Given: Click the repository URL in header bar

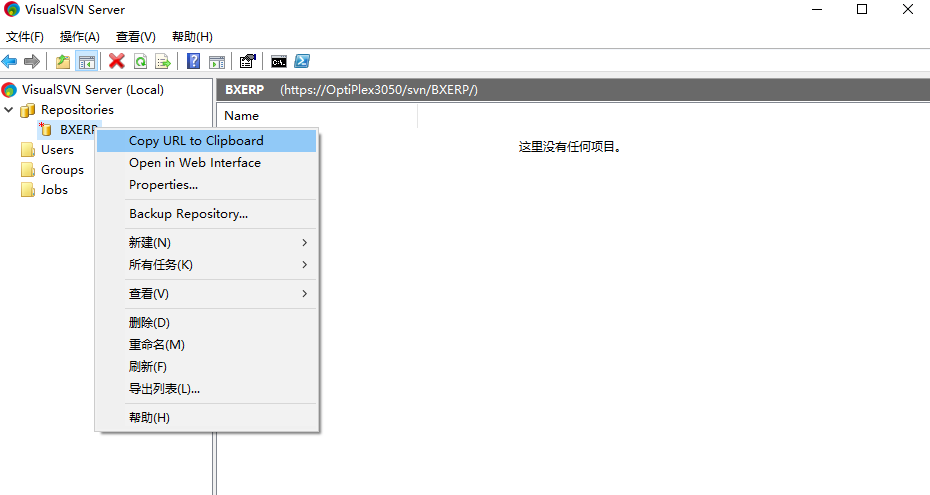Looking at the screenshot, I should [378, 90].
